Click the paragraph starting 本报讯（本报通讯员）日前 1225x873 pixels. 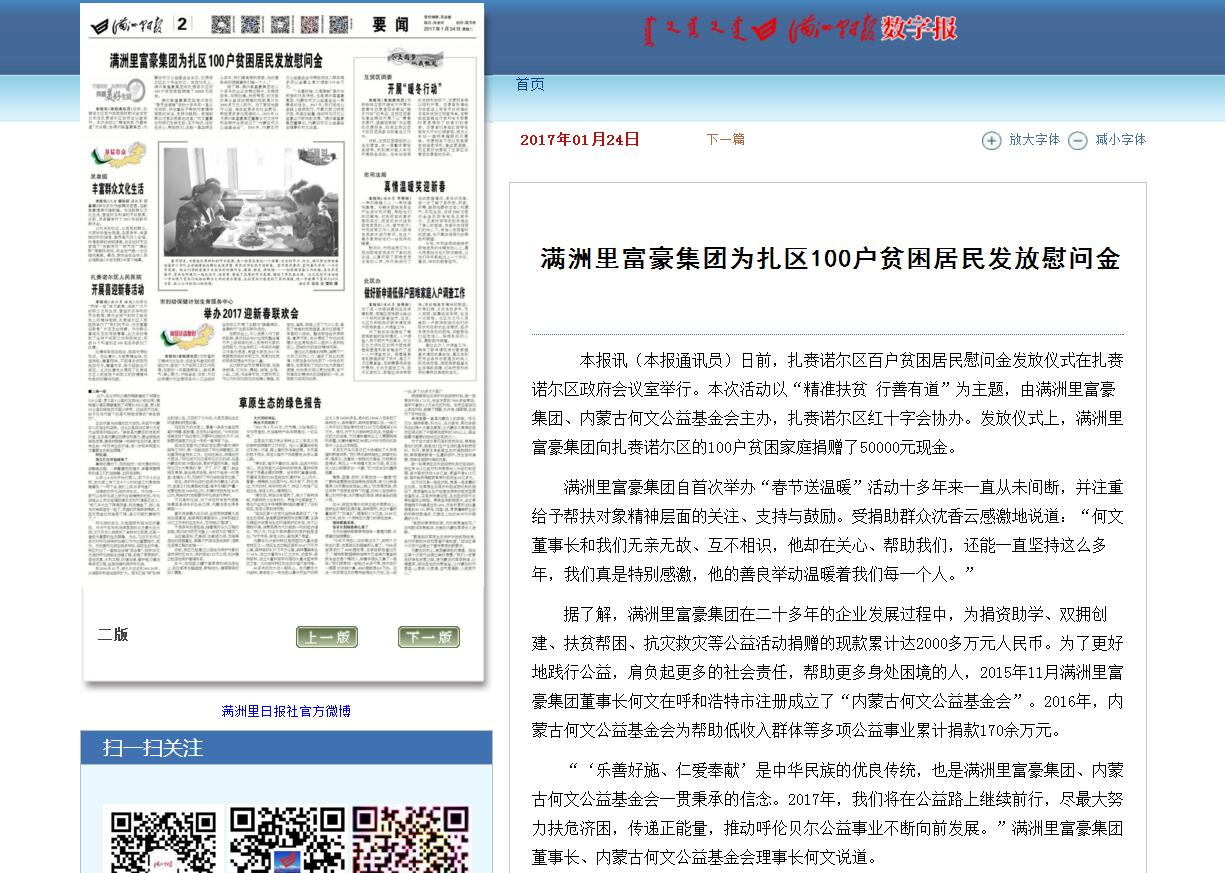pyautogui.click(x=827, y=404)
